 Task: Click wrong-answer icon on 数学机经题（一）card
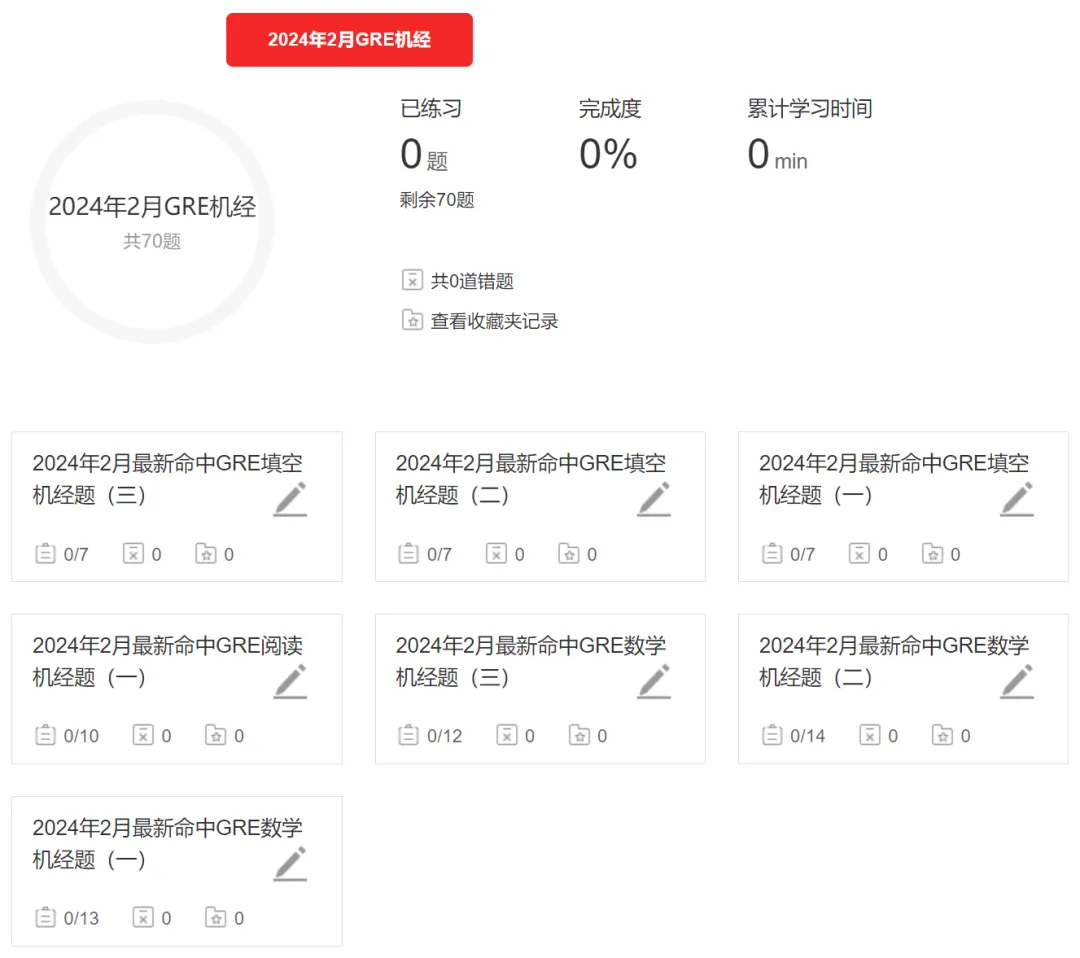point(143,917)
